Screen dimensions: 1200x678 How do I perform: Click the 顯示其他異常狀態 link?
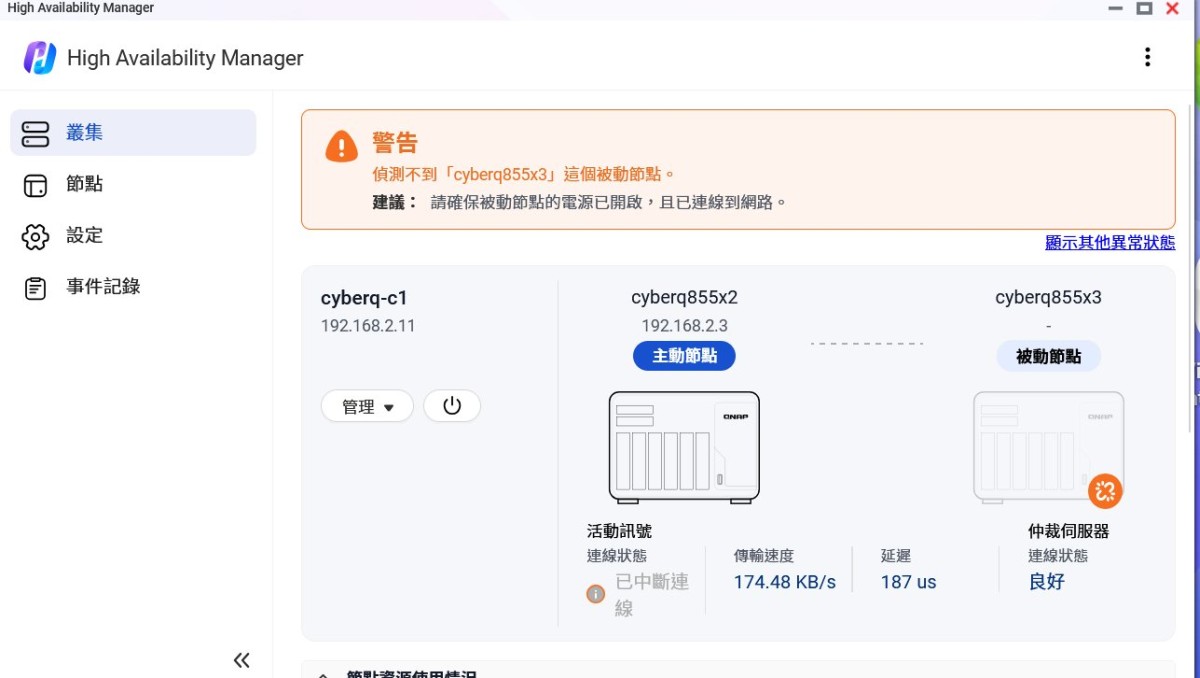point(1109,242)
